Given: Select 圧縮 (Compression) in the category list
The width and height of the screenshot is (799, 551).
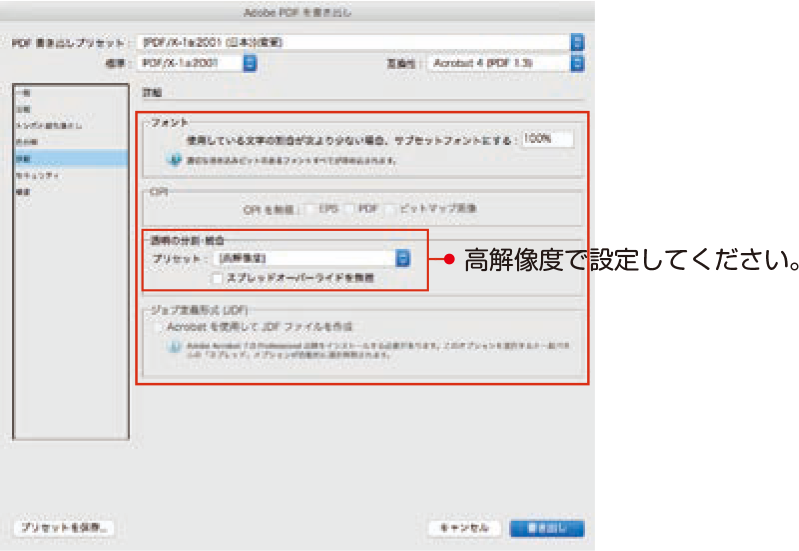Looking at the screenshot, I should click(70, 109).
